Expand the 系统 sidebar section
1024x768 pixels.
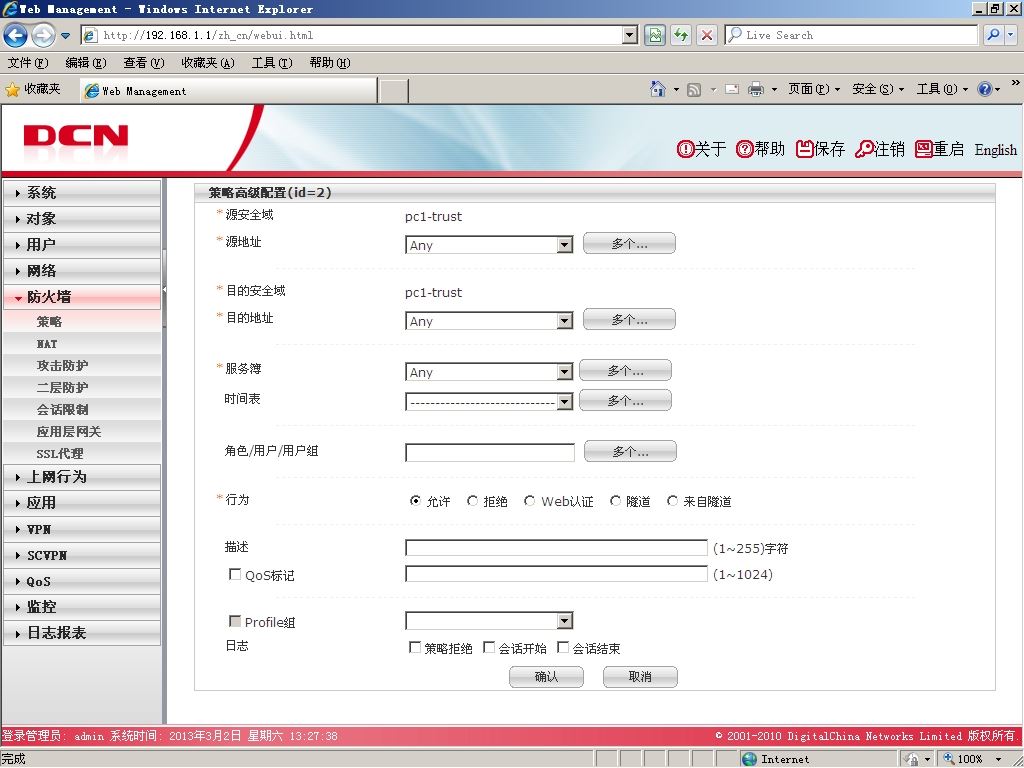point(82,193)
